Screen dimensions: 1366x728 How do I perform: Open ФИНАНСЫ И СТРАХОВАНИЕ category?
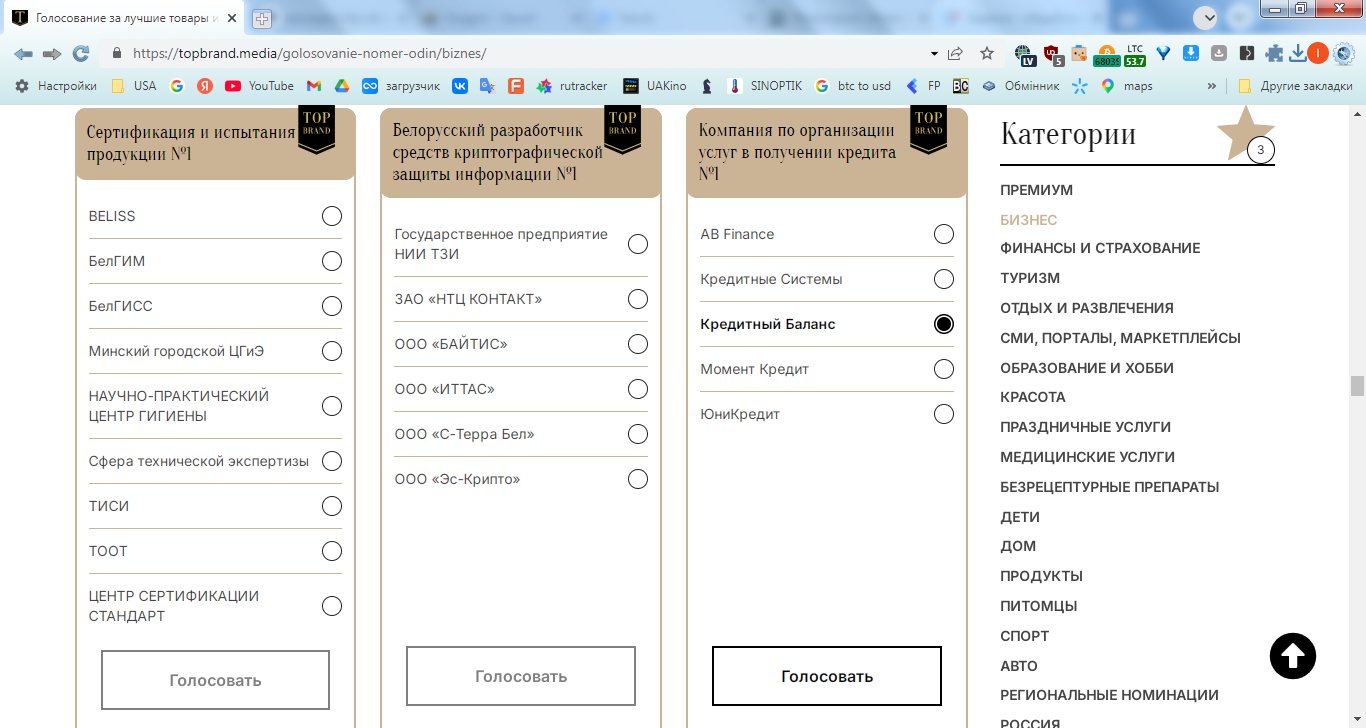click(x=1100, y=248)
